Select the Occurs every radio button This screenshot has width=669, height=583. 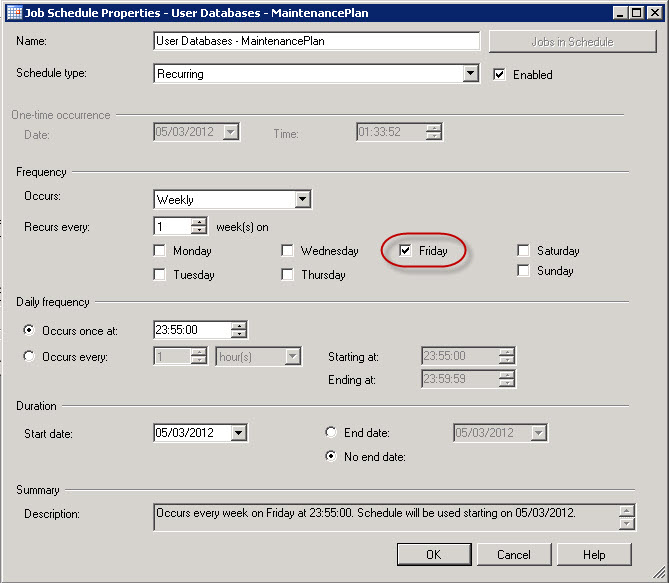(x=29, y=356)
